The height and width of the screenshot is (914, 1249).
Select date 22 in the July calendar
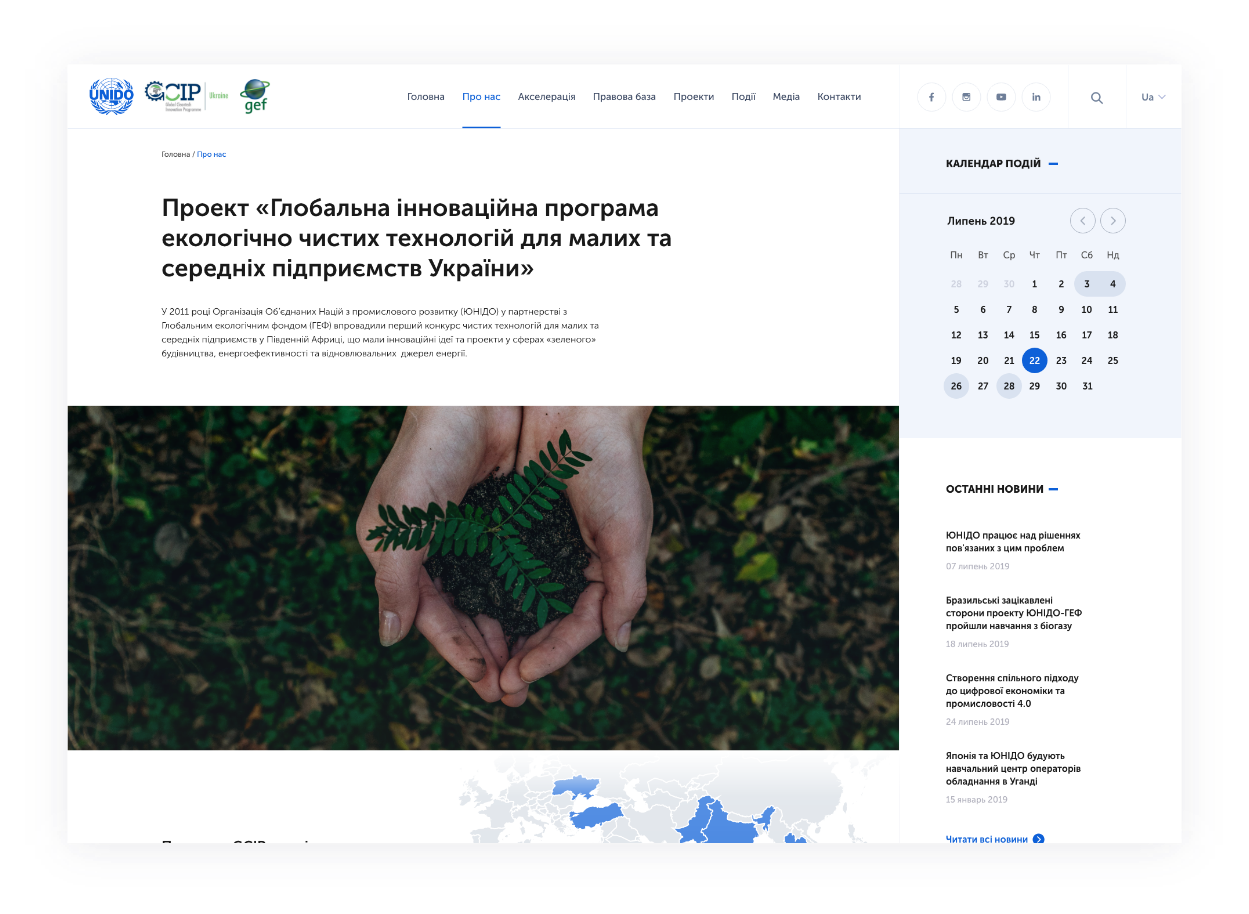[x=1035, y=360]
